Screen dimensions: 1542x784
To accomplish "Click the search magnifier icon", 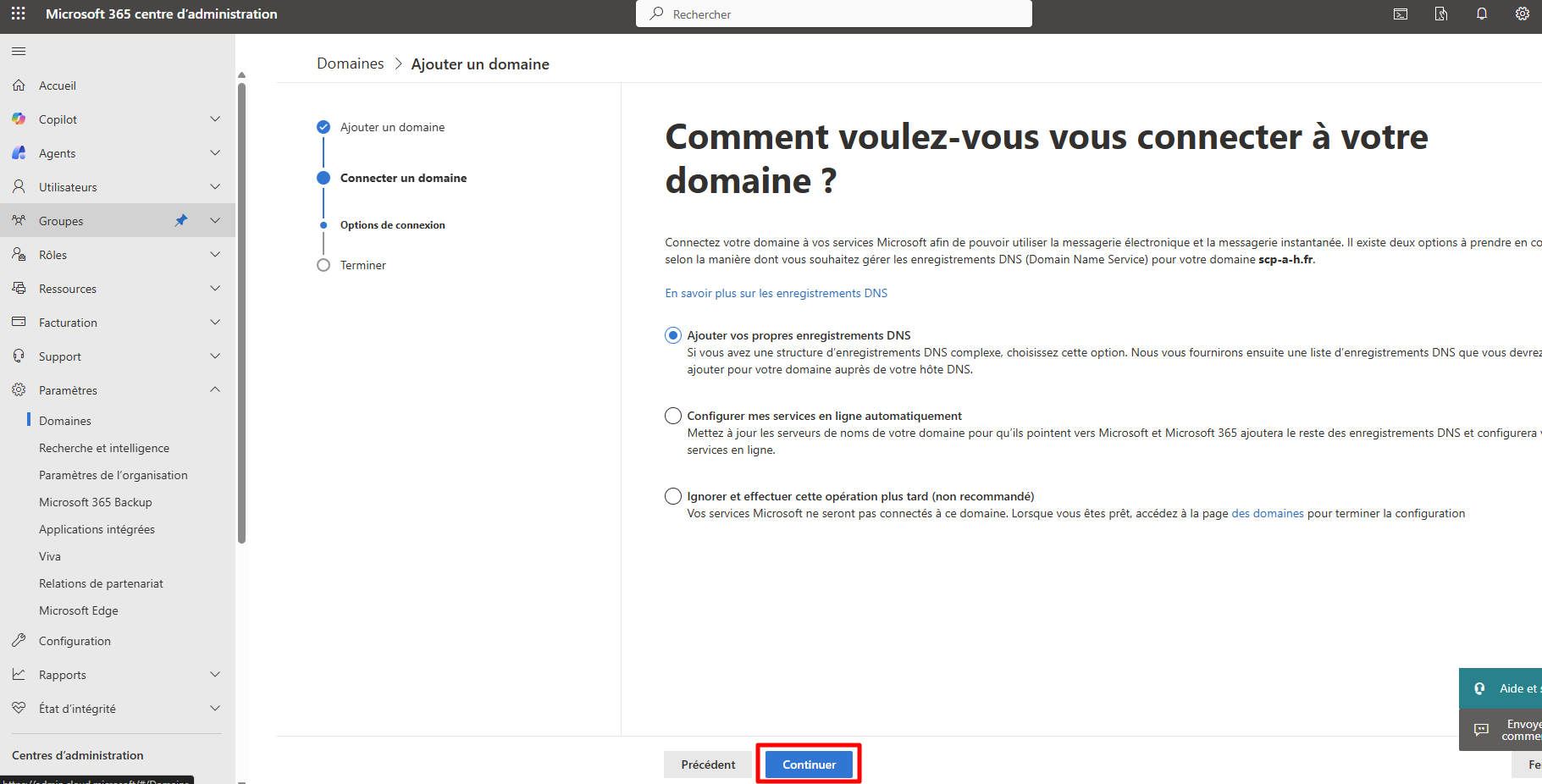I will click(x=656, y=14).
